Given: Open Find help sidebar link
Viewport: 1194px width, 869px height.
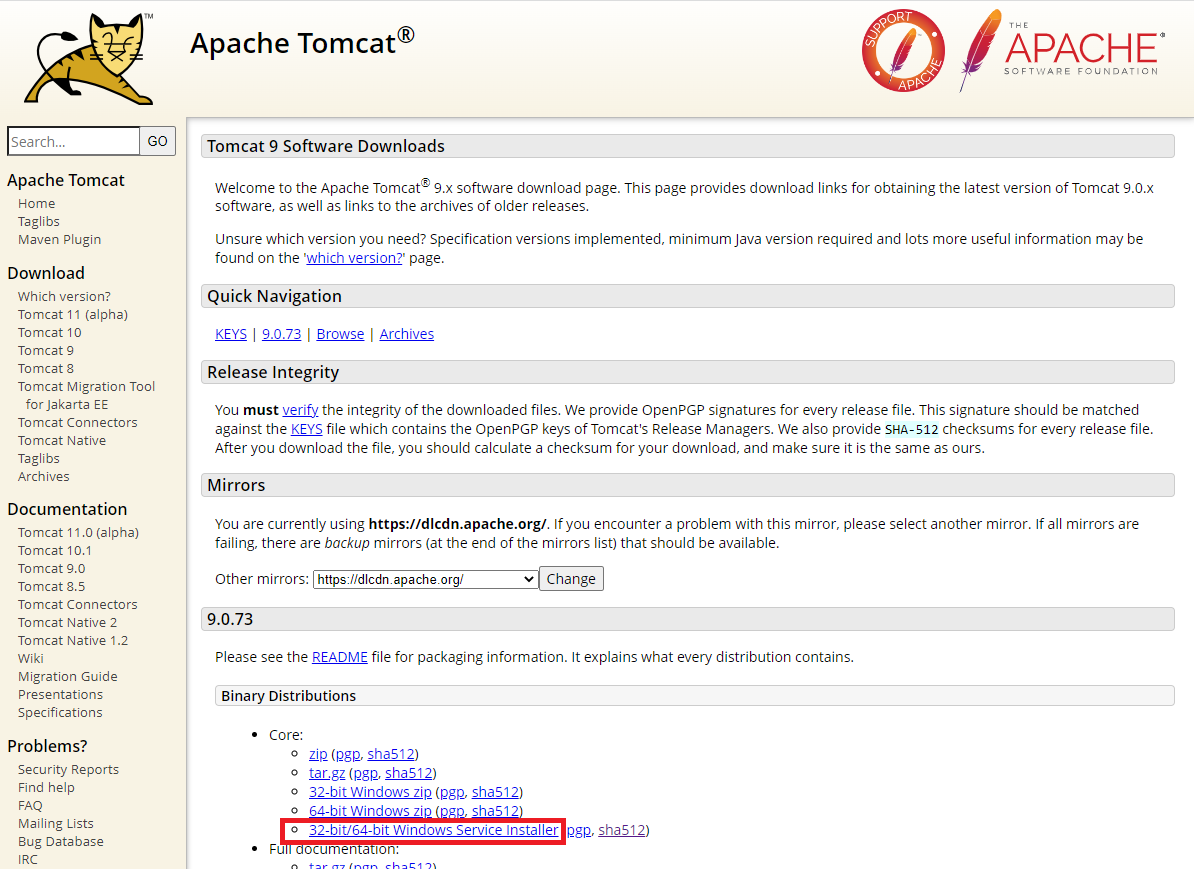Looking at the screenshot, I should [46, 788].
